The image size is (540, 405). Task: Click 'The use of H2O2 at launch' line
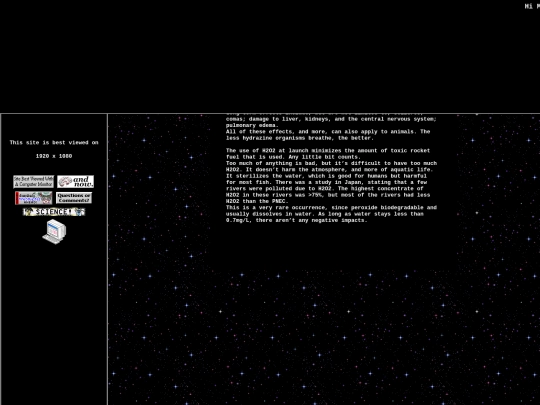328,150
